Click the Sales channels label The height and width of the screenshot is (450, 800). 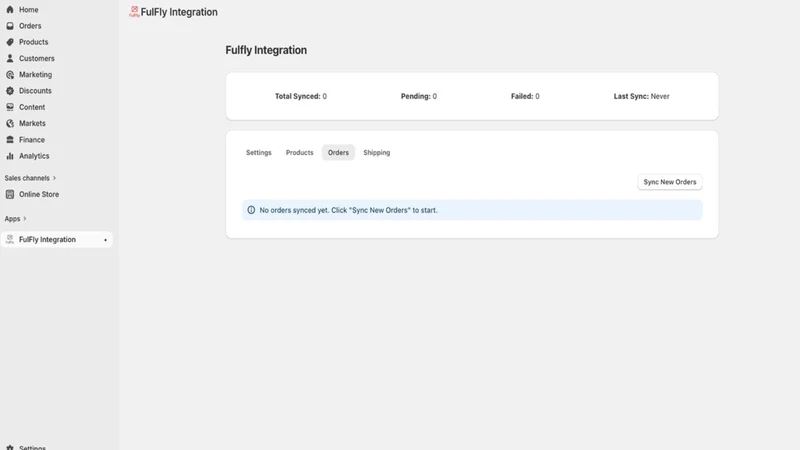click(x=27, y=178)
